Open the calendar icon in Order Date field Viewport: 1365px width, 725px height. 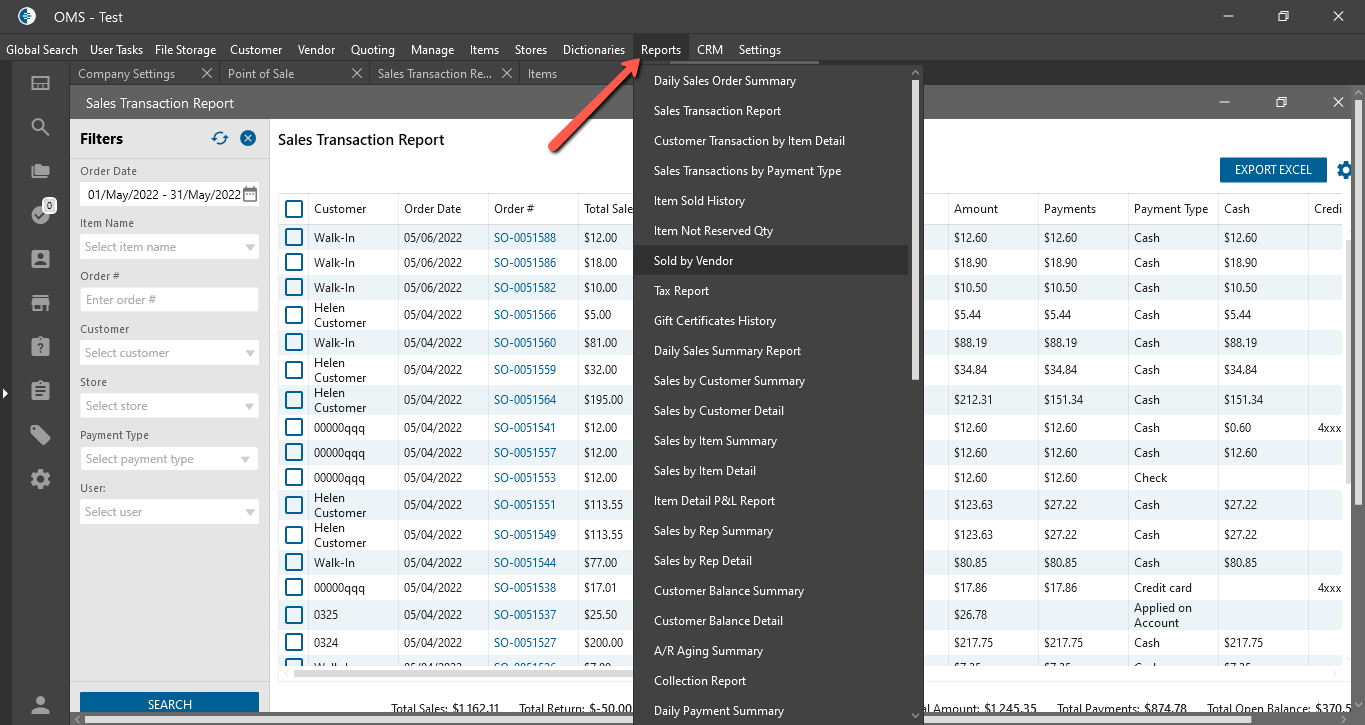(x=250, y=194)
